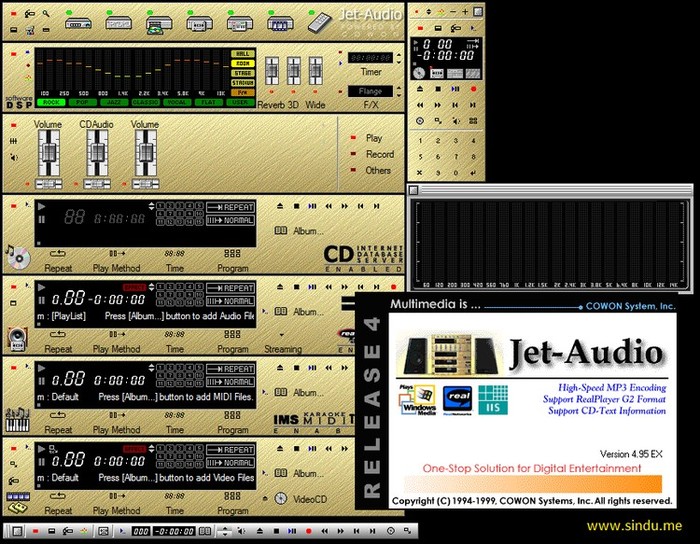Click the Timer digital display
The height and width of the screenshot is (544, 700).
point(370,57)
